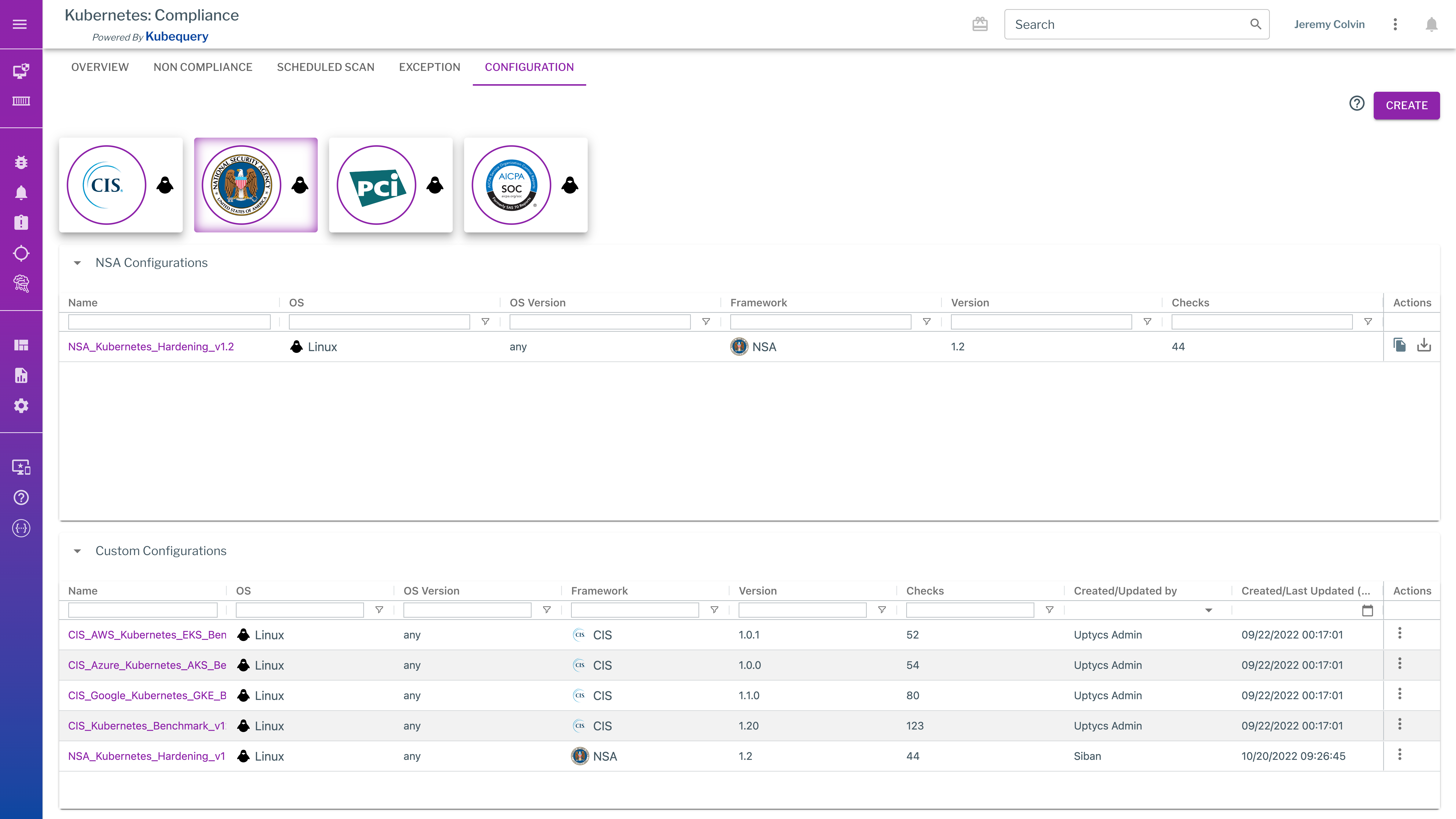Screen dimensions: 1456x819
Task: Click the gift box icon near search
Action: (x=980, y=24)
